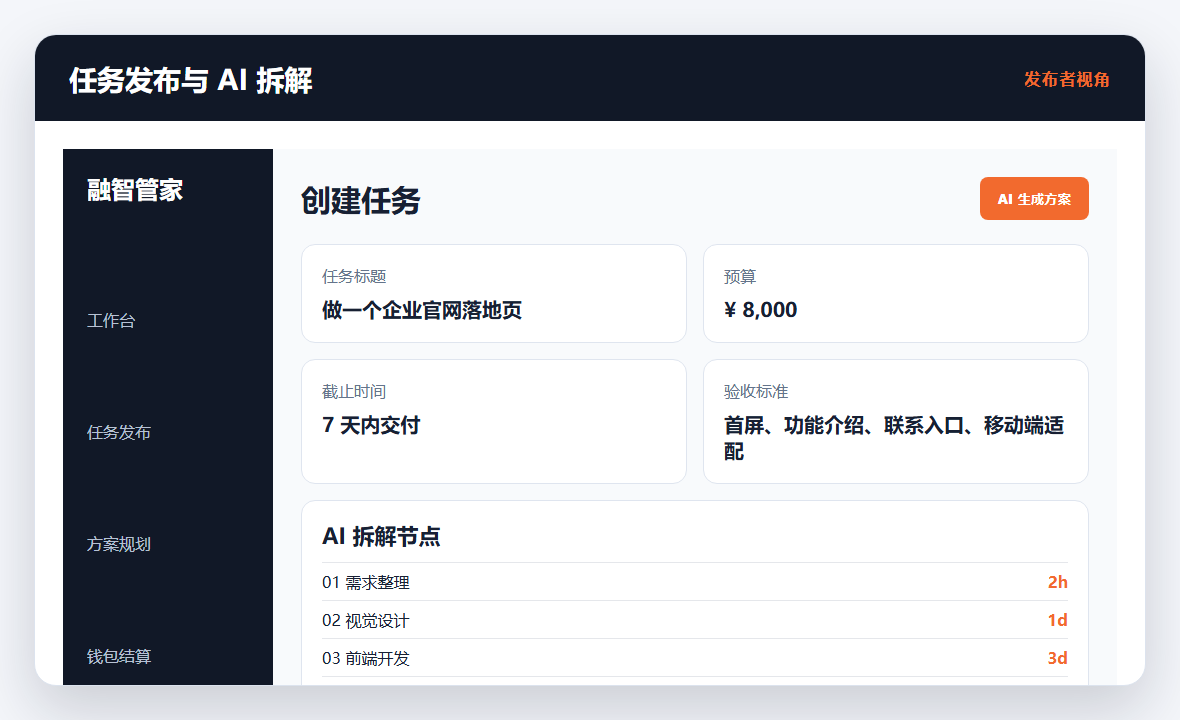Click the 创建任务 heading

[x=360, y=201]
